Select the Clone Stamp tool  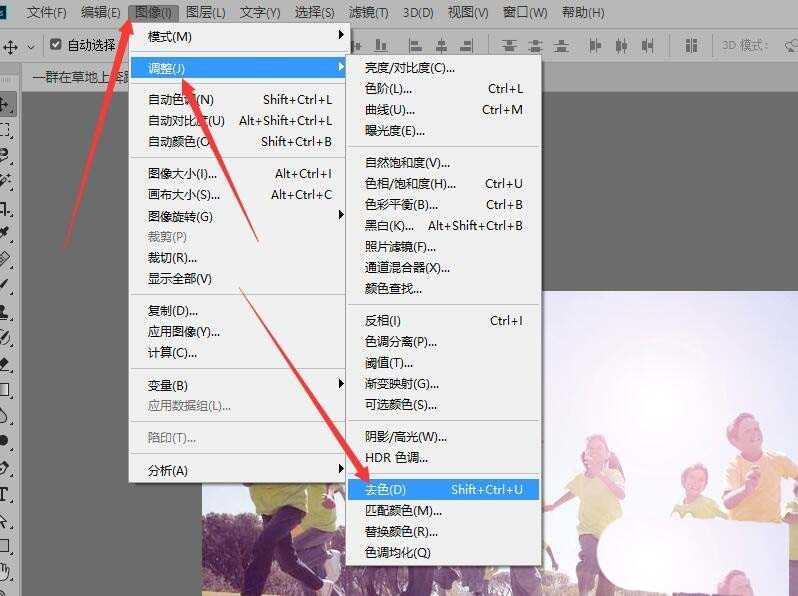5,311
